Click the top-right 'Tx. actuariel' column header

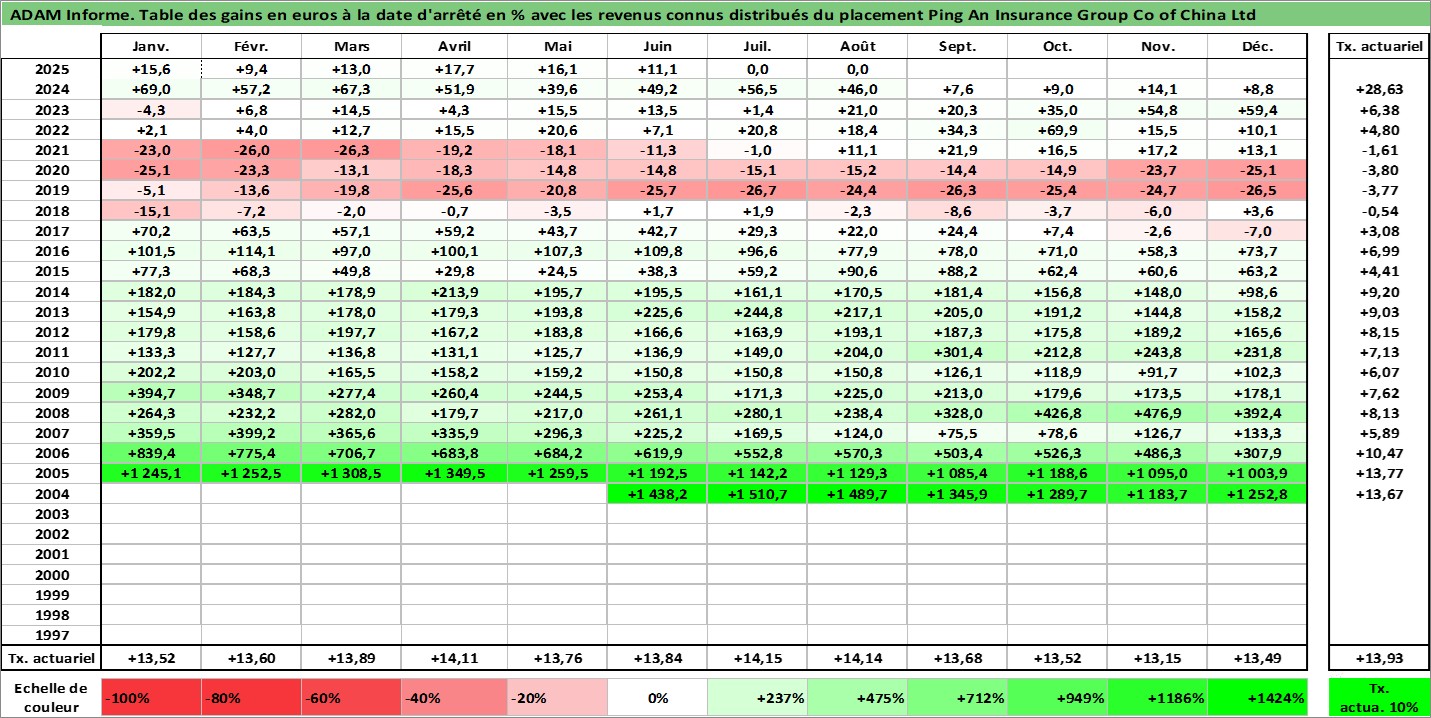click(1378, 47)
